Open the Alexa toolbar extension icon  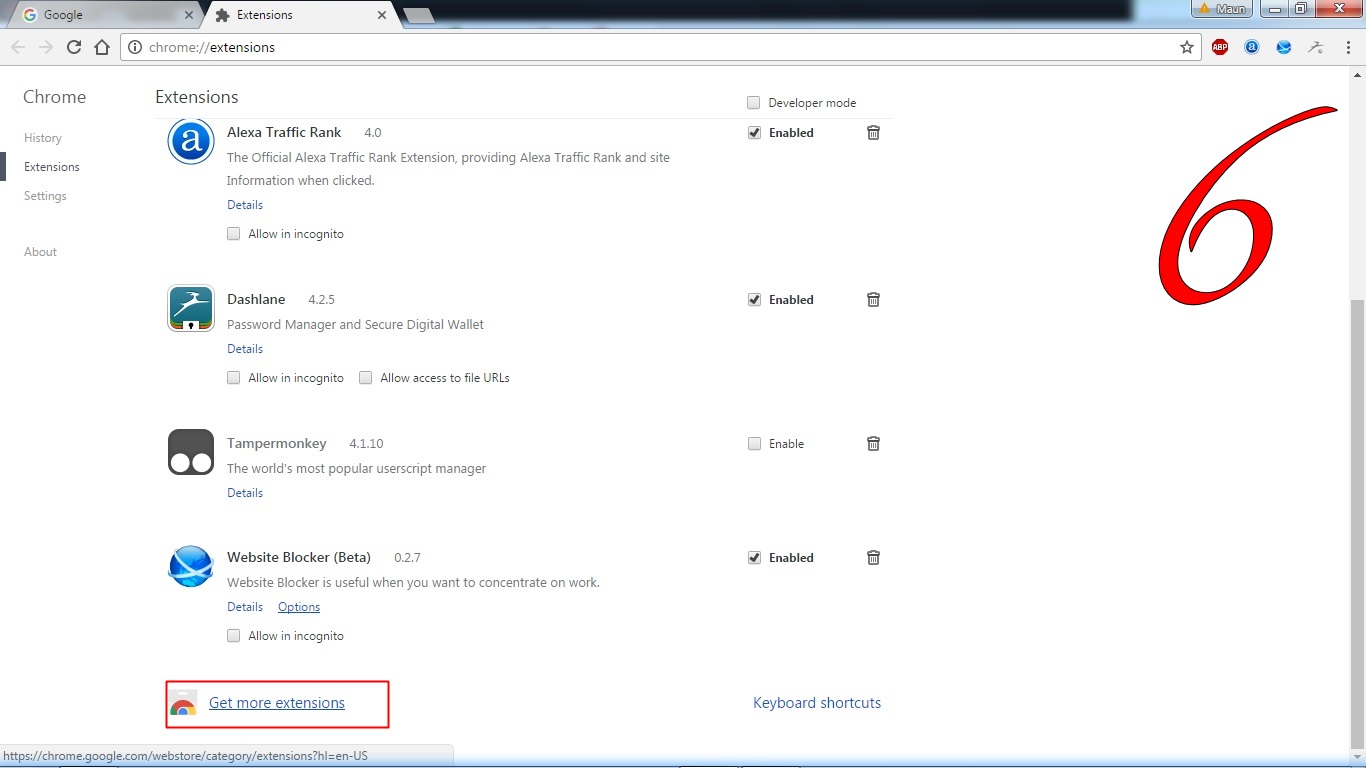pos(1252,47)
